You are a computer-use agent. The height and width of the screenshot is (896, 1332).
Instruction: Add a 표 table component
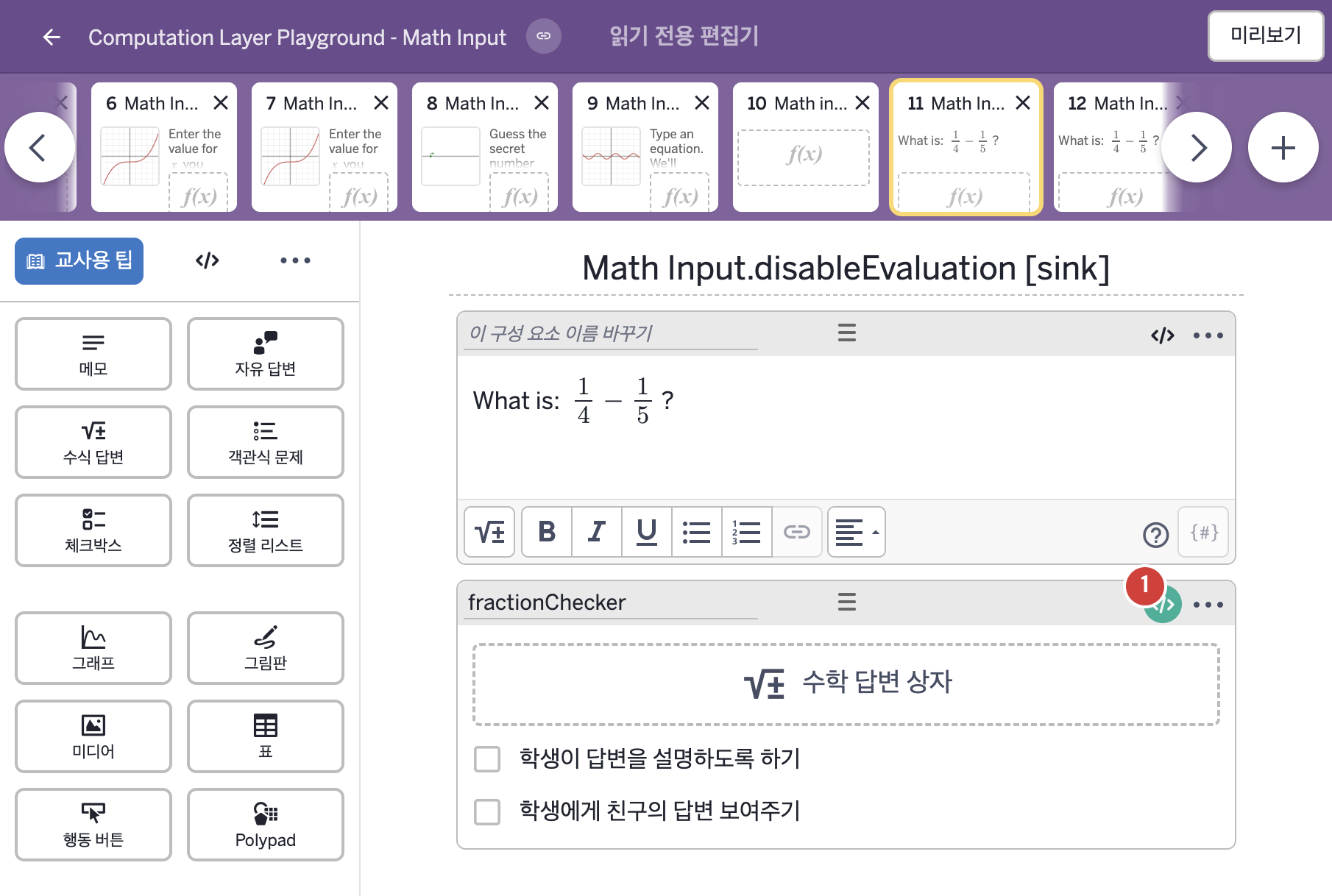266,736
